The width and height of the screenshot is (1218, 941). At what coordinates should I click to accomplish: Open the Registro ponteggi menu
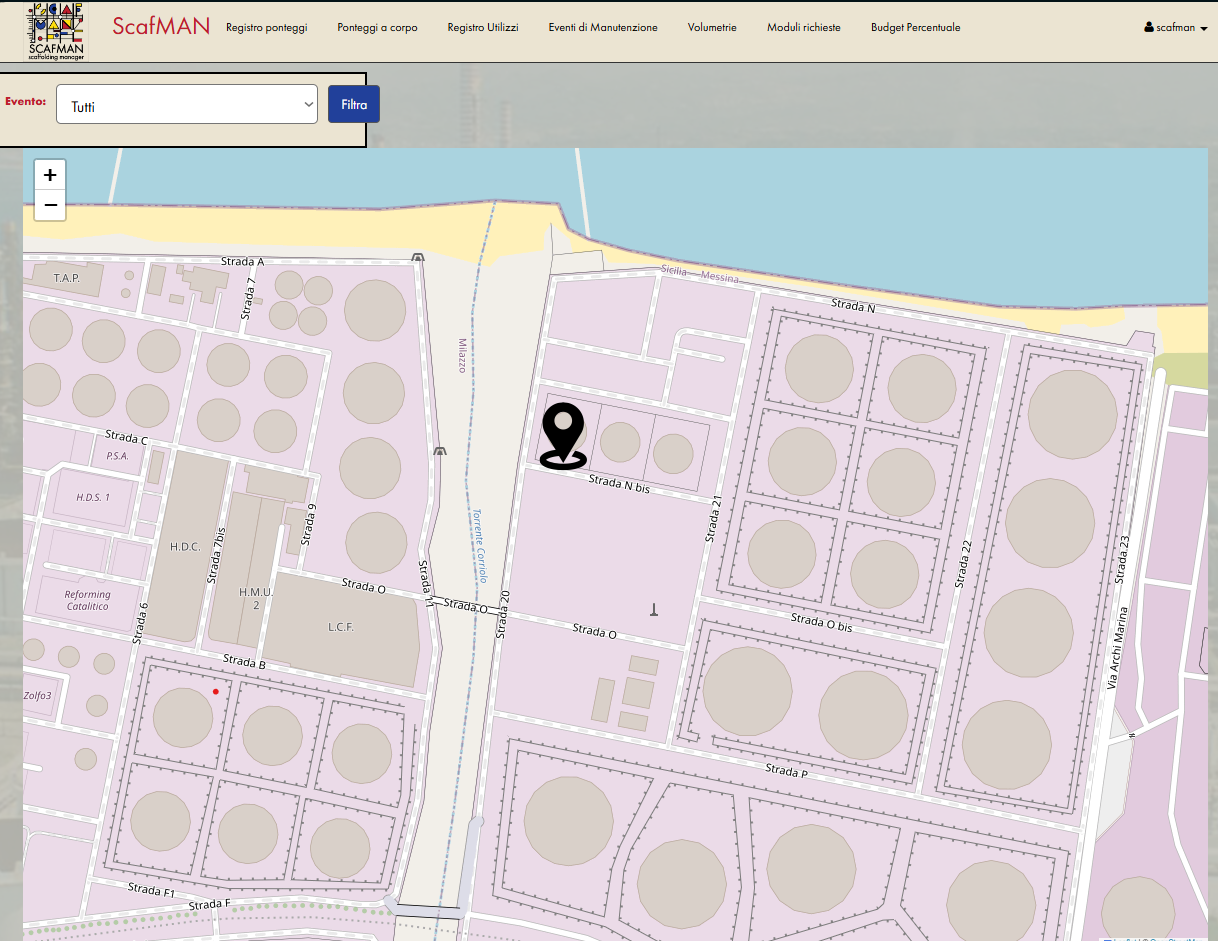[x=267, y=28]
